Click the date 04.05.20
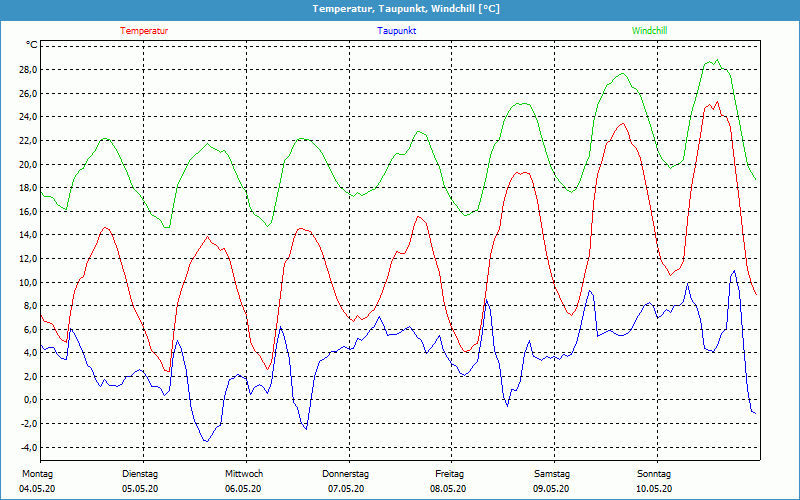Viewport: 800px width, 500px height. [37, 489]
